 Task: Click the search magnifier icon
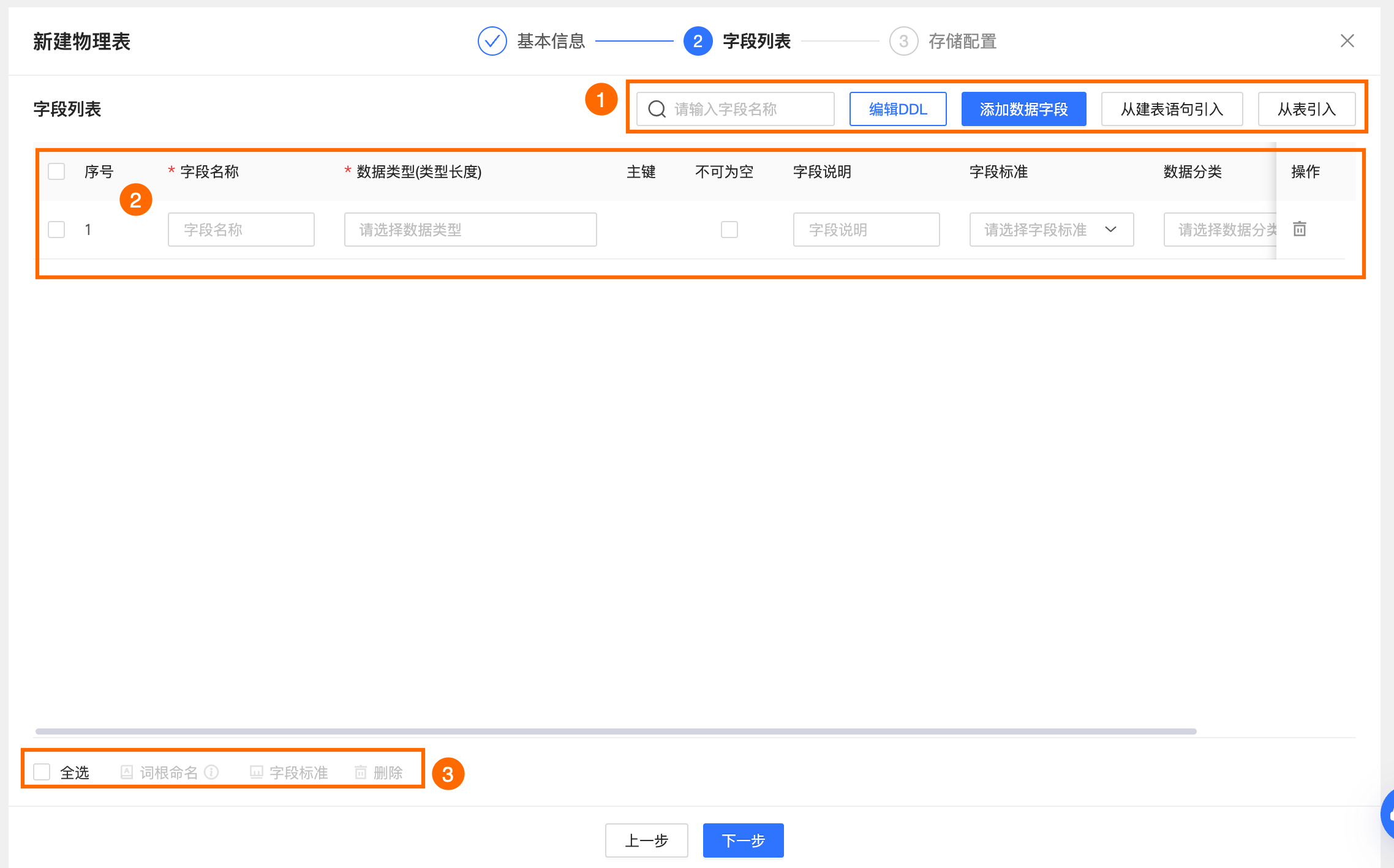click(x=657, y=109)
